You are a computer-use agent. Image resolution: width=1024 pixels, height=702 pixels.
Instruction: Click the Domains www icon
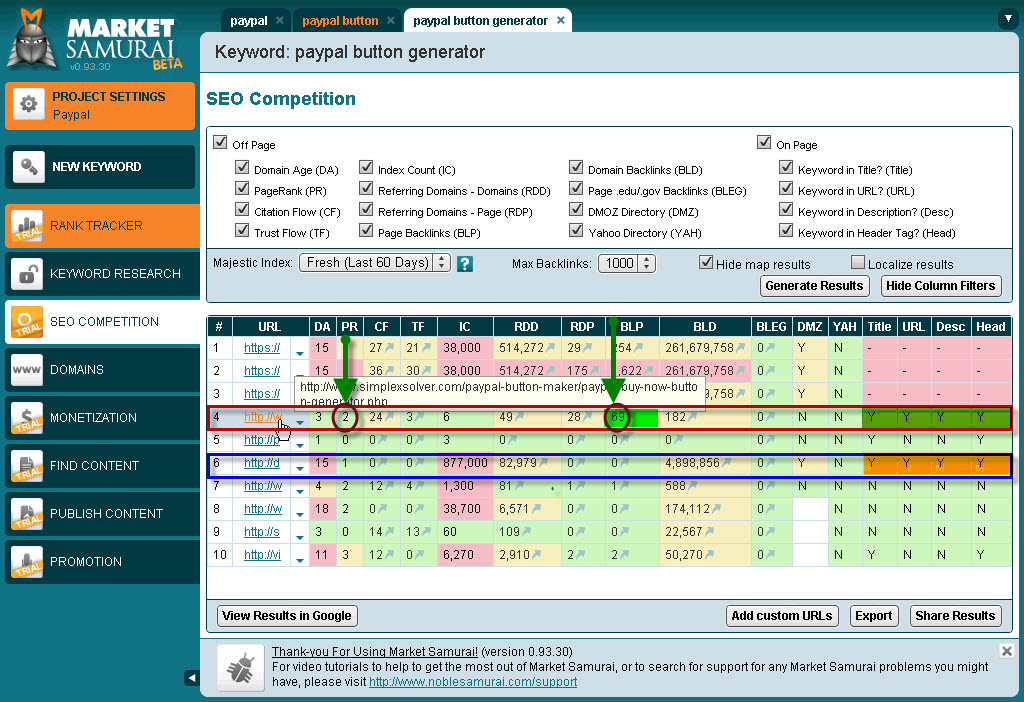[x=27, y=370]
